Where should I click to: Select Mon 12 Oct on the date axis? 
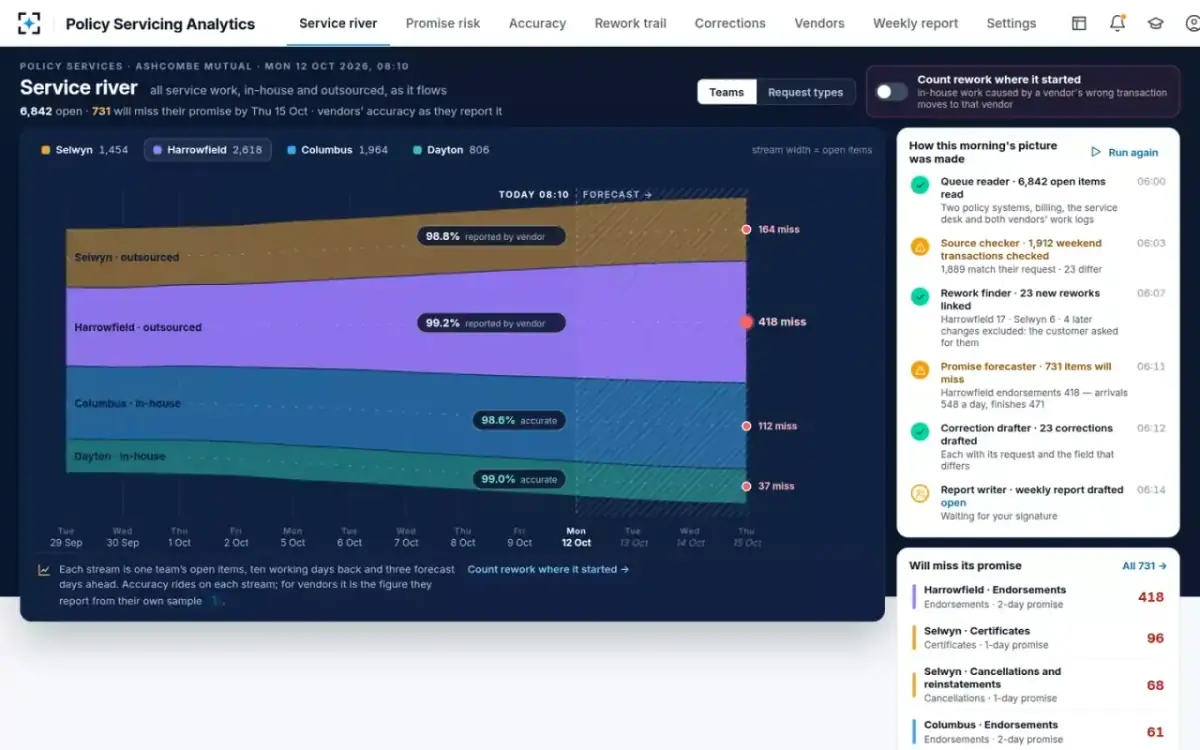pos(576,537)
